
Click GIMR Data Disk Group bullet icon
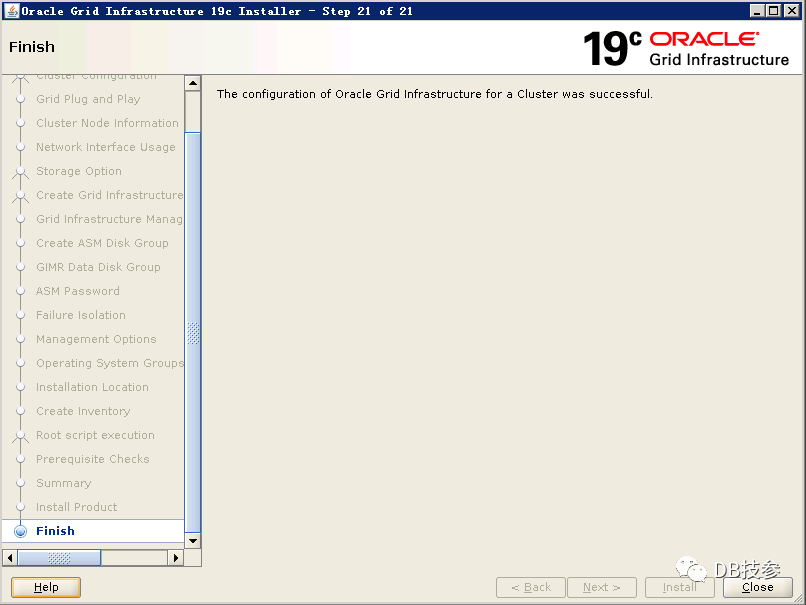pos(21,267)
